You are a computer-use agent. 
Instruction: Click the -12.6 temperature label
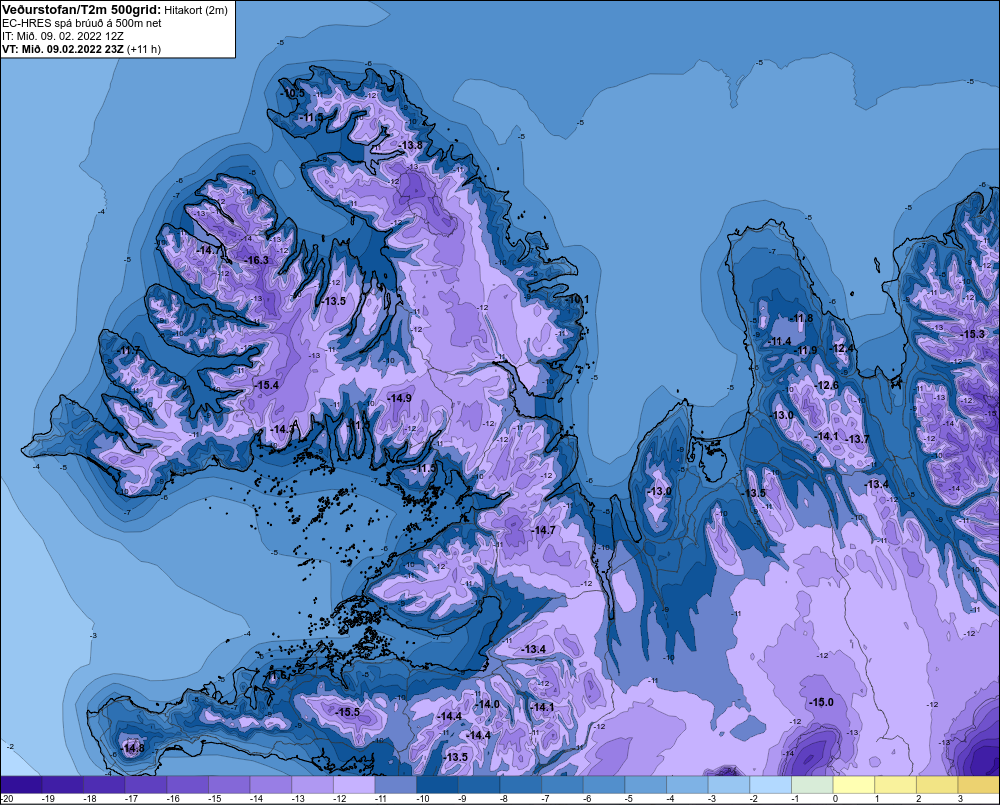pyautogui.click(x=827, y=385)
